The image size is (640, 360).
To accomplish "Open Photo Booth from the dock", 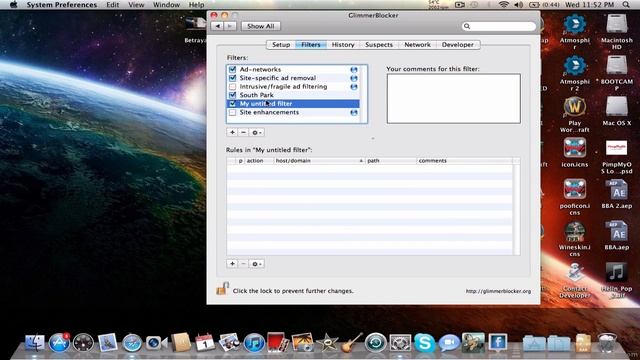I will [x=278, y=342].
